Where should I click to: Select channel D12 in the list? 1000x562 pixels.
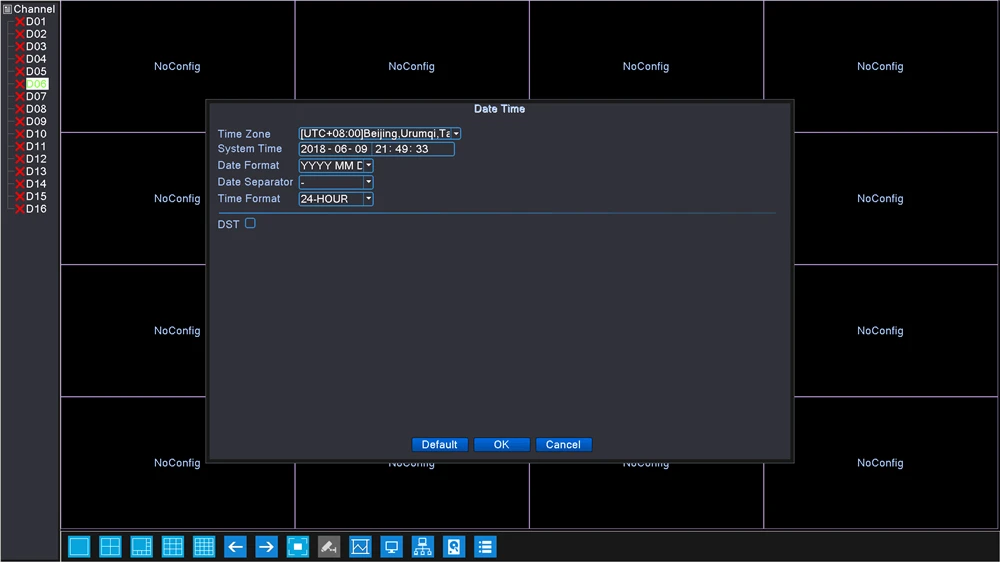coord(36,159)
